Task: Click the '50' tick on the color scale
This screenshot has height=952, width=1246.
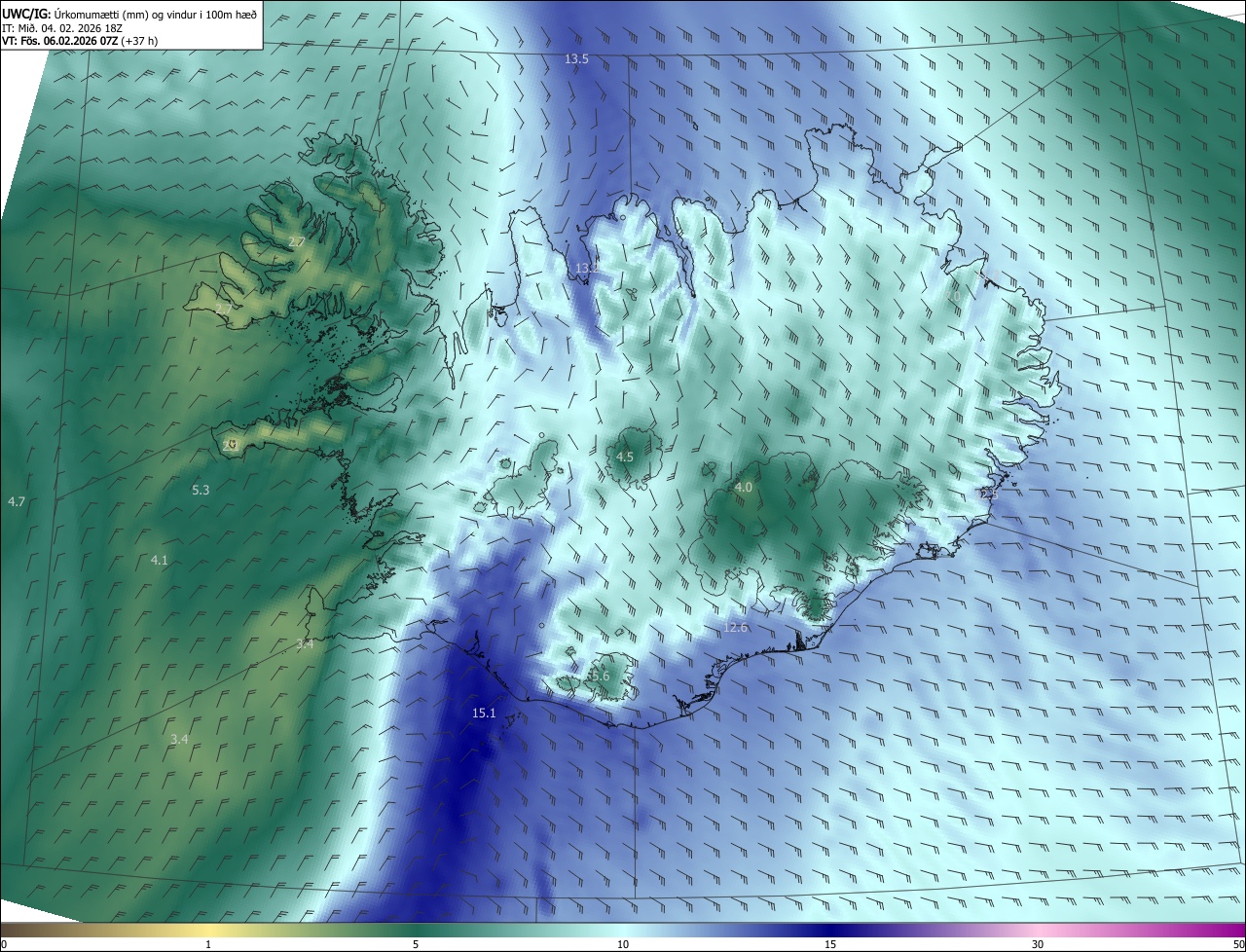Action: tap(1238, 944)
